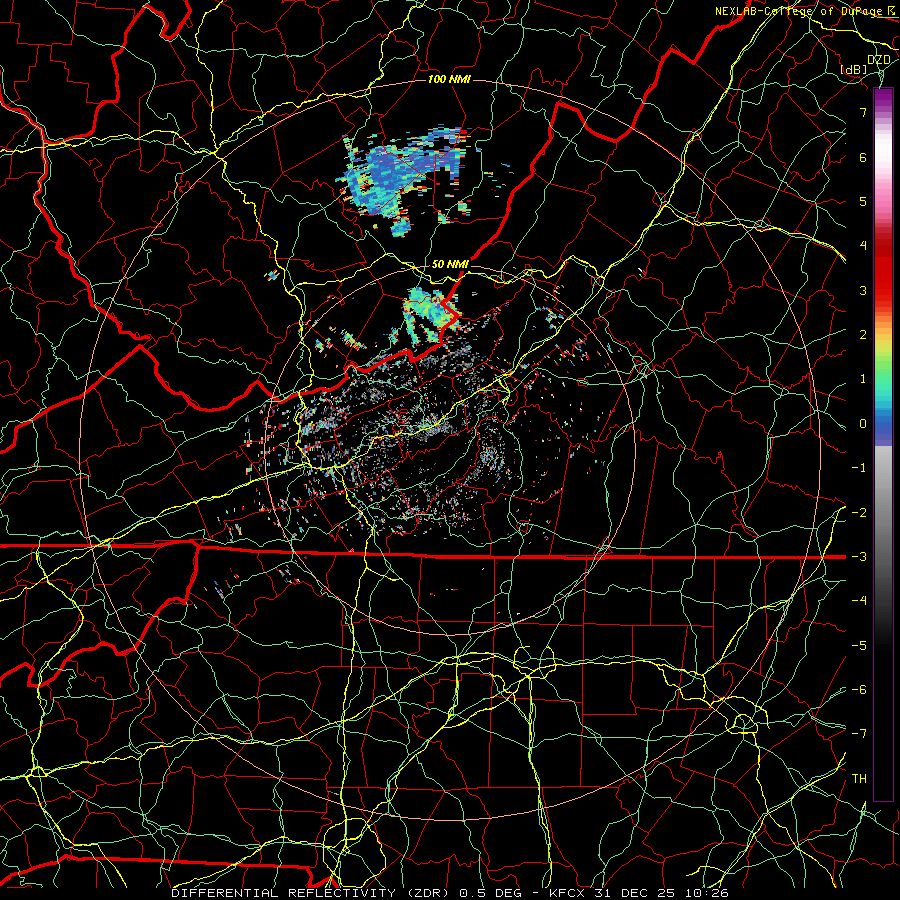Click the "0.5 DEG" elevation text
Screen dimensions: 900x900
[x=490, y=893]
